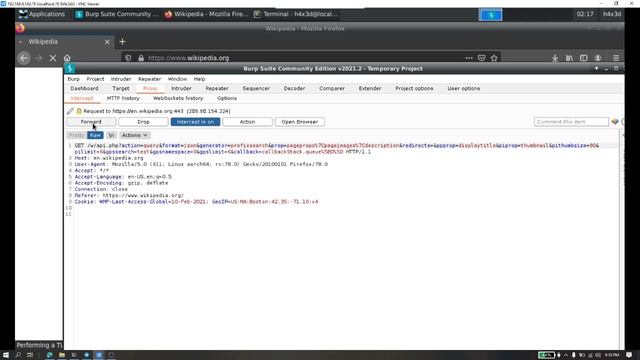
Task: Click the Firefox forward arrow button
Action: pos(39,58)
